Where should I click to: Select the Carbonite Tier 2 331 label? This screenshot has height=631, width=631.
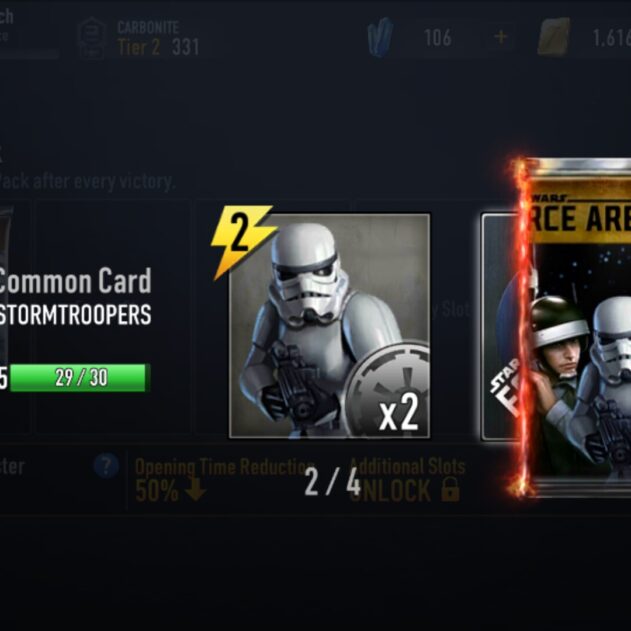point(158,38)
